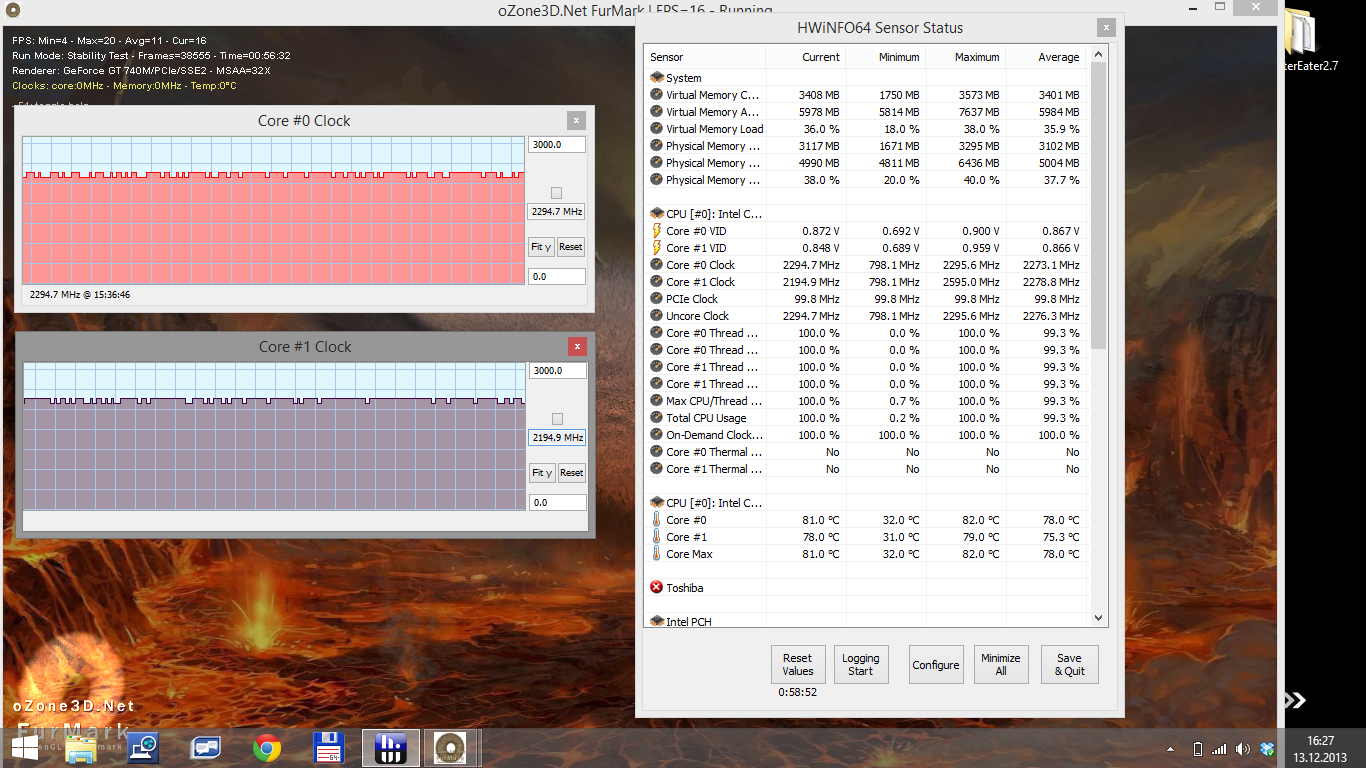The height and width of the screenshot is (768, 1366).
Task: Select the Total CPU Usage row label
Action: coord(706,418)
